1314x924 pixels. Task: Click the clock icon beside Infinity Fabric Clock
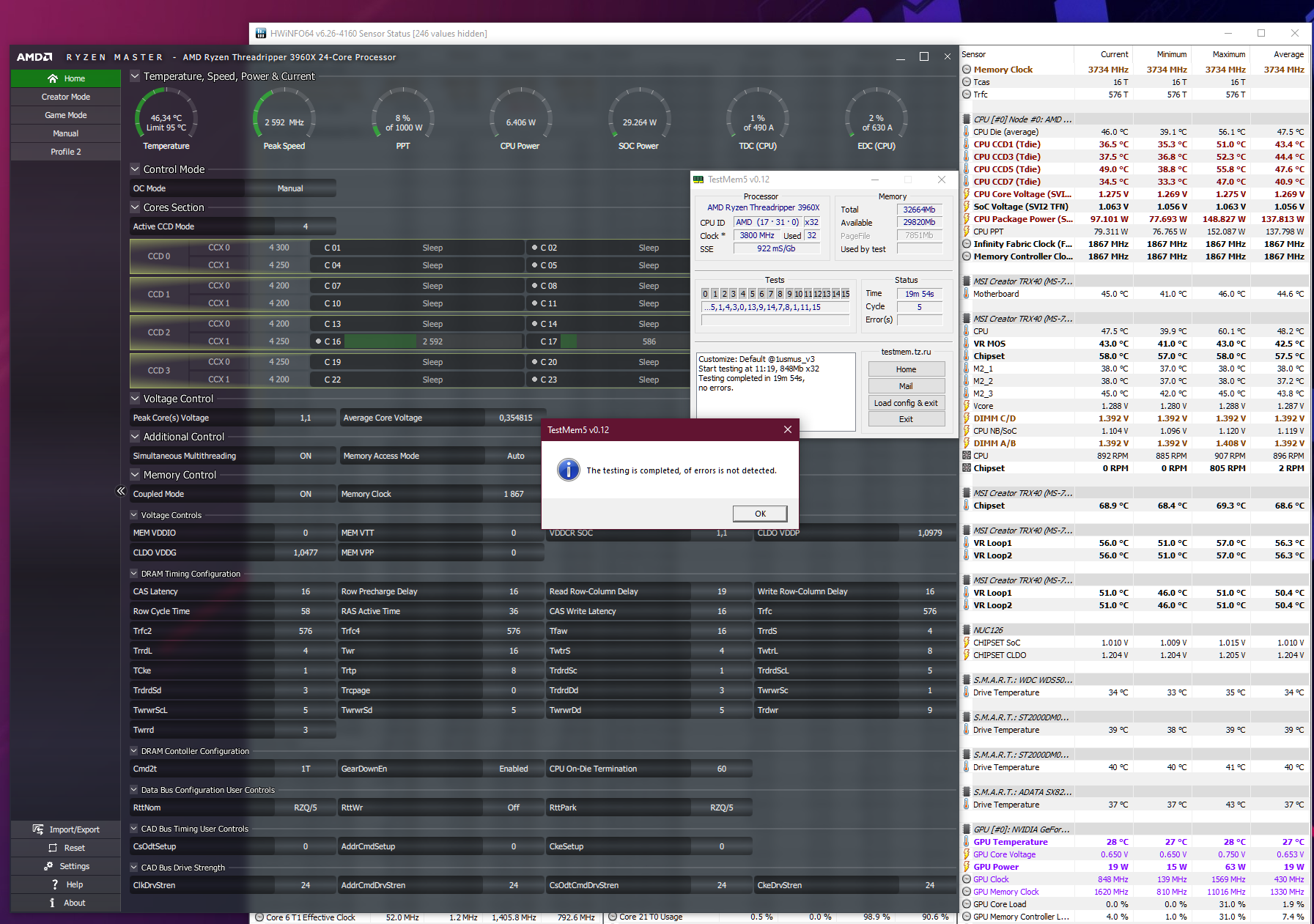pos(967,244)
